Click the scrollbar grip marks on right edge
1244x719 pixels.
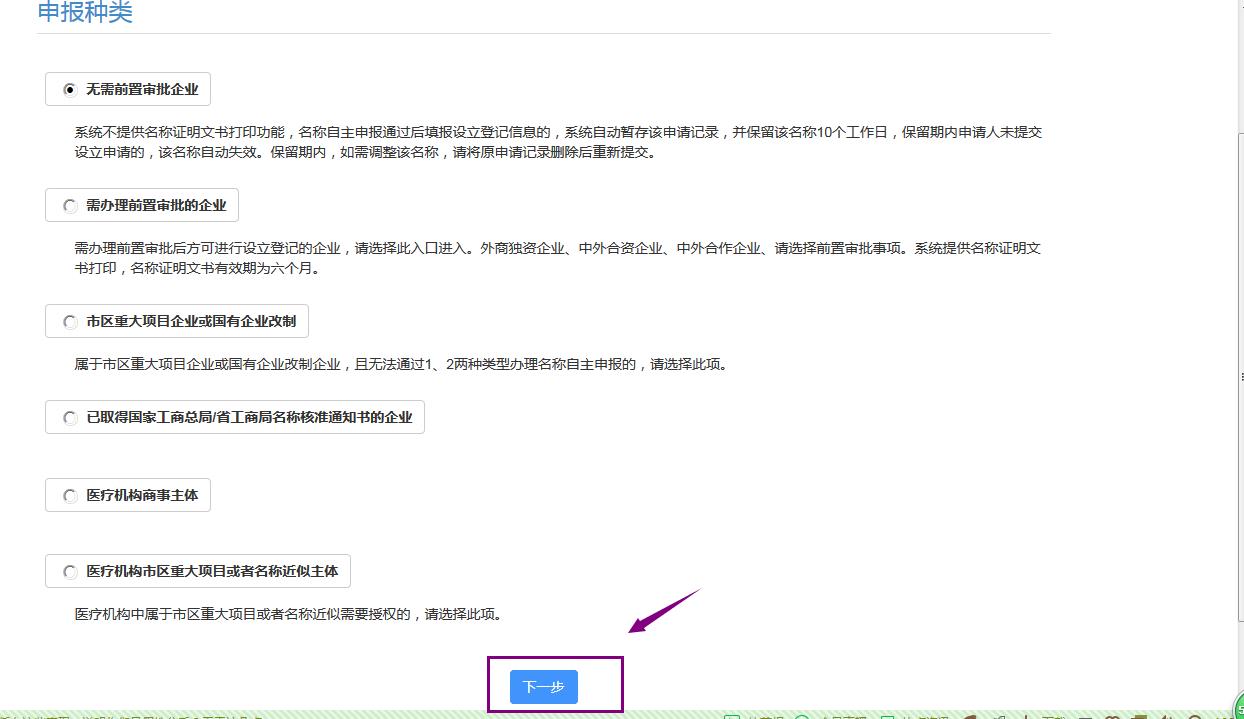pos(1241,377)
